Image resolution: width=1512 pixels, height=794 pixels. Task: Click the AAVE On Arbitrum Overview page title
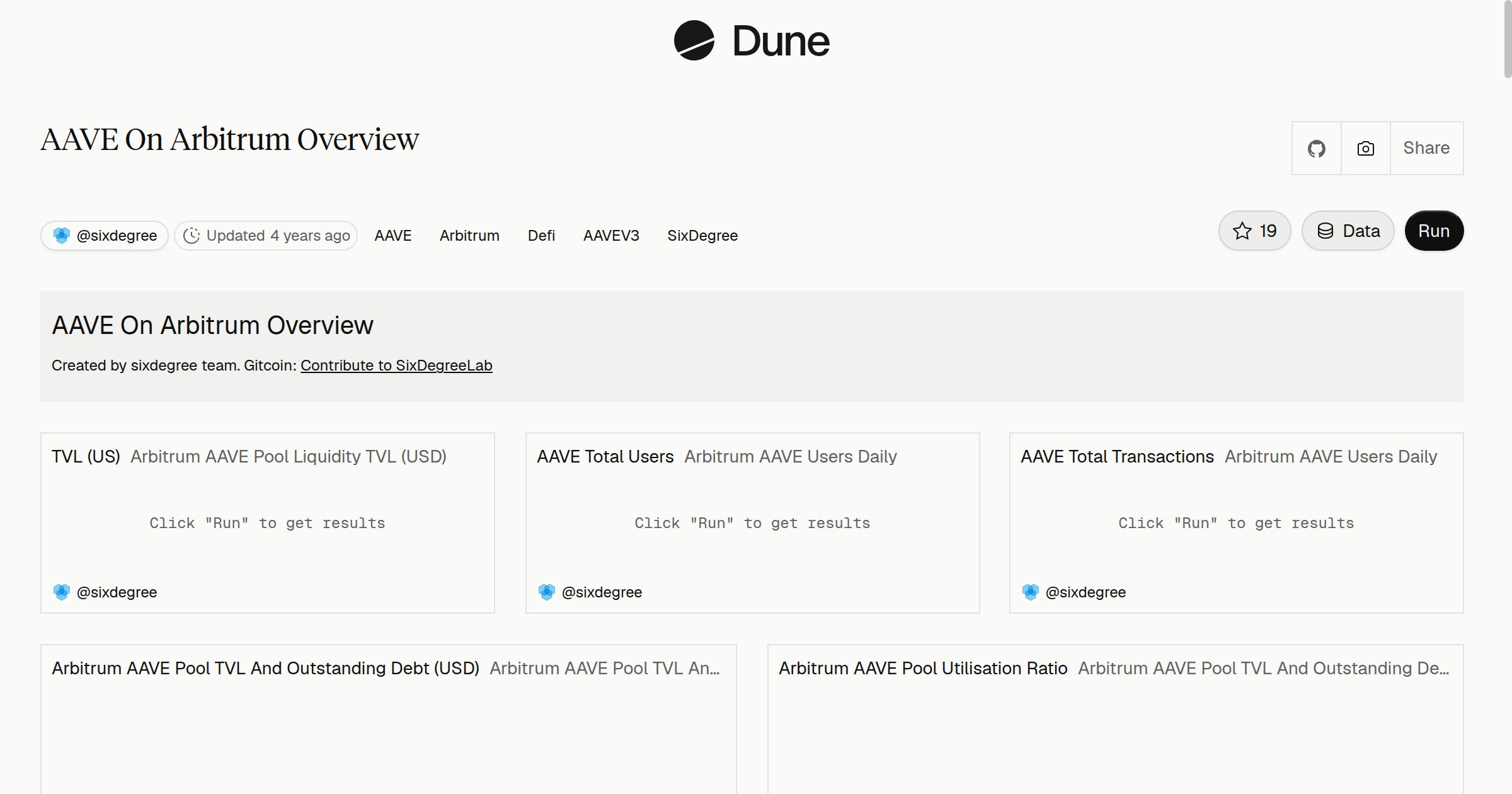coord(230,139)
